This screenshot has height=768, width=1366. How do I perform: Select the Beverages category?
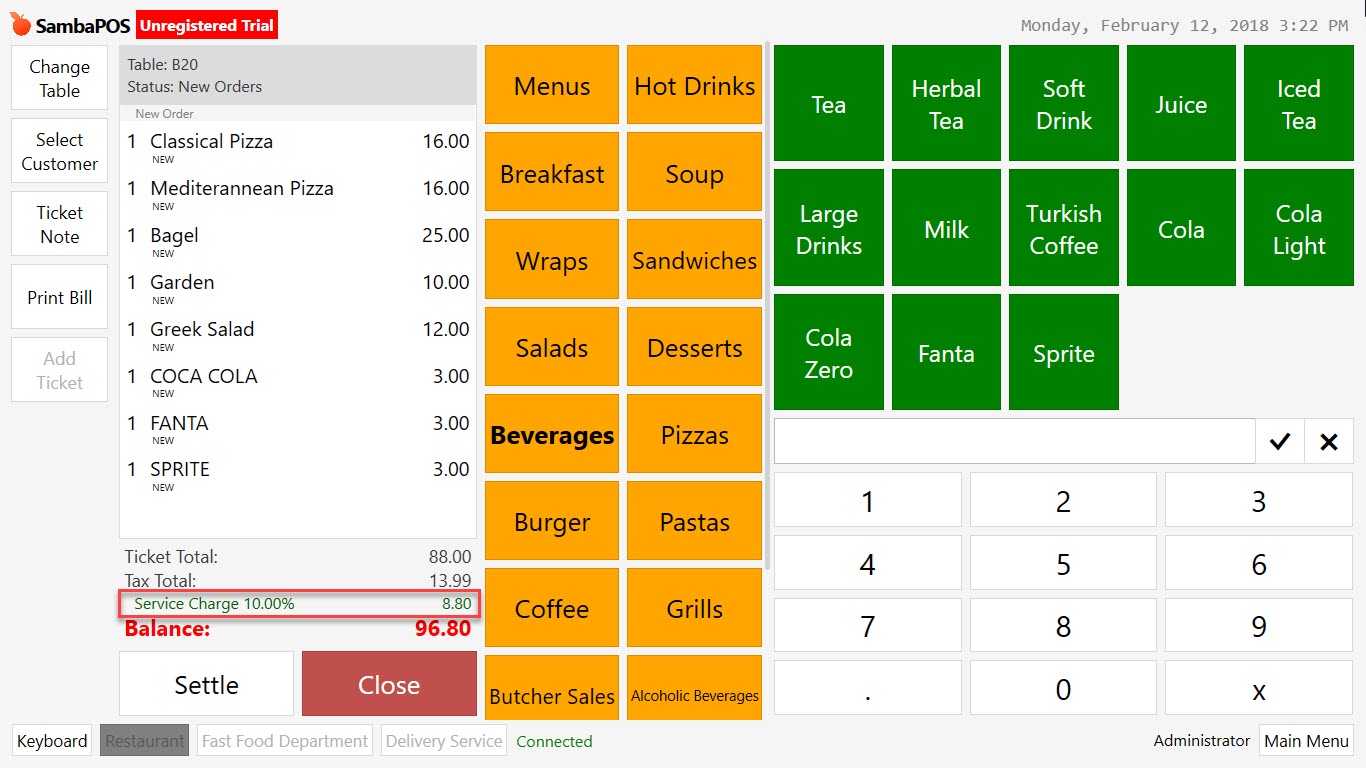[552, 435]
